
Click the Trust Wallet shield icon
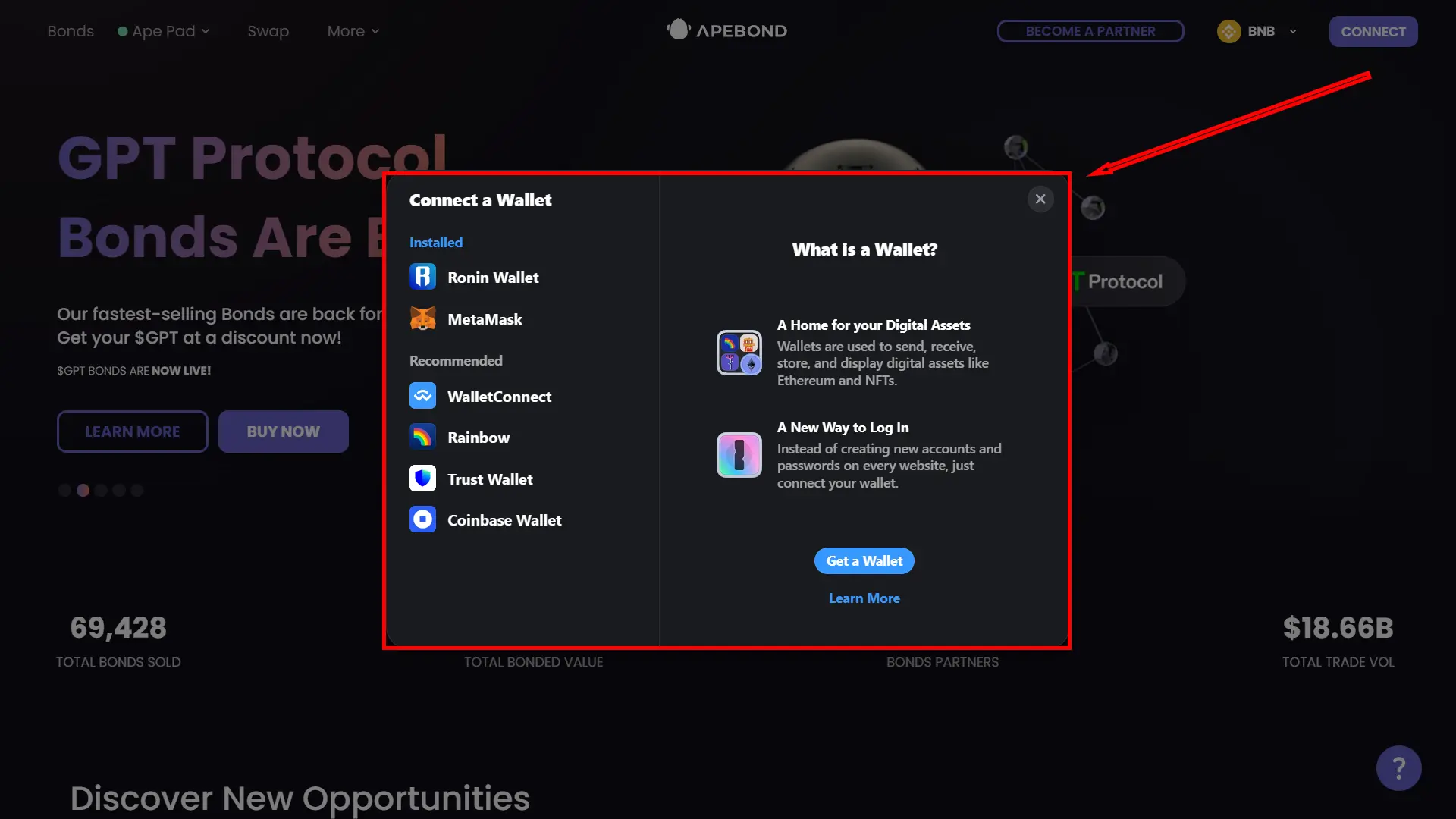tap(422, 478)
